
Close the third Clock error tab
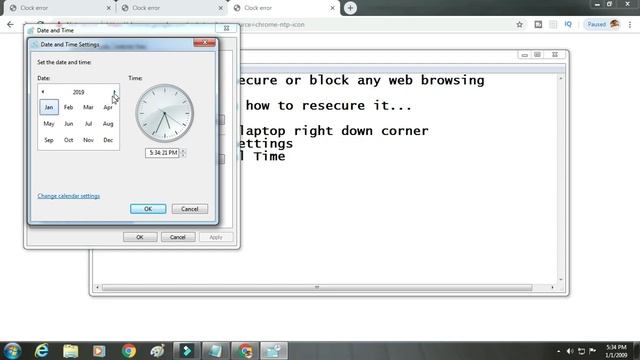pos(333,8)
